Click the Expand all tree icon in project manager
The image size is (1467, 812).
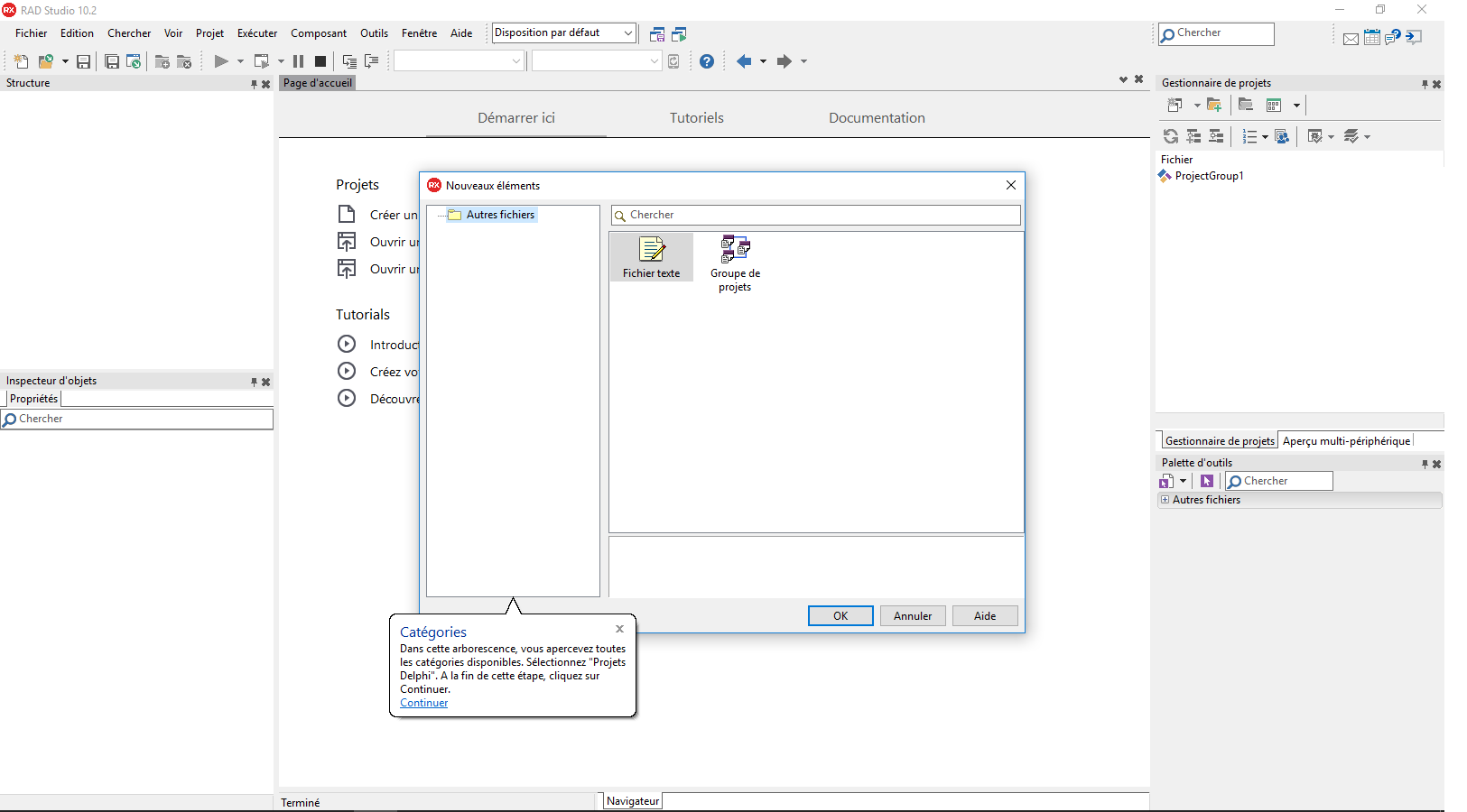pyautogui.click(x=1193, y=136)
